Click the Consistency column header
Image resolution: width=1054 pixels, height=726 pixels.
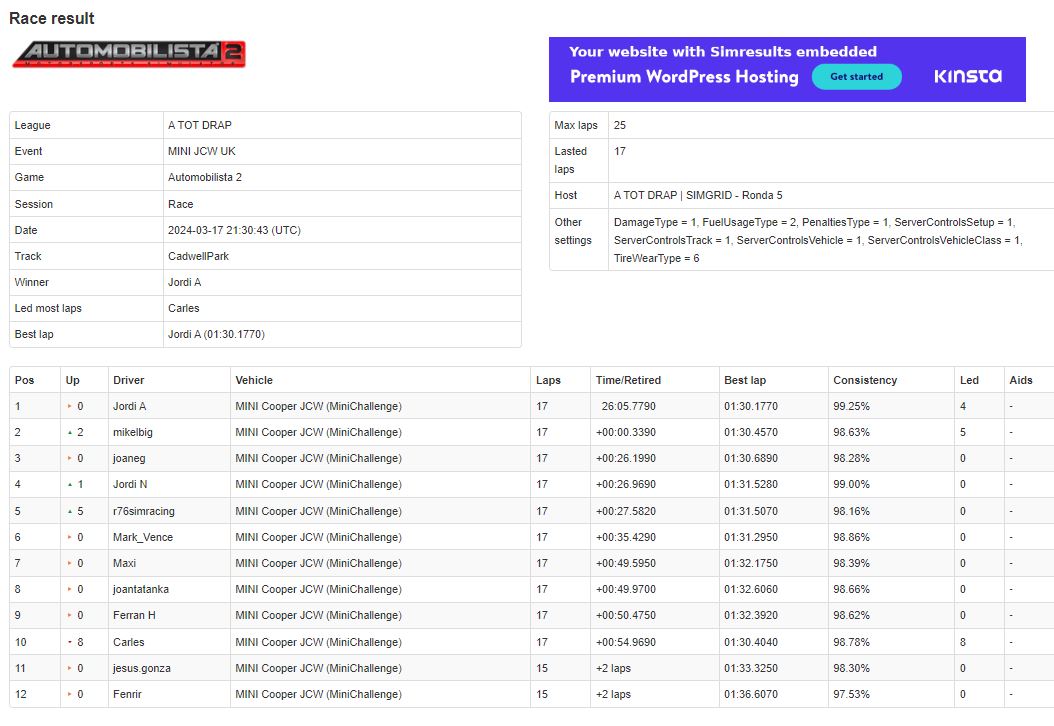click(865, 380)
